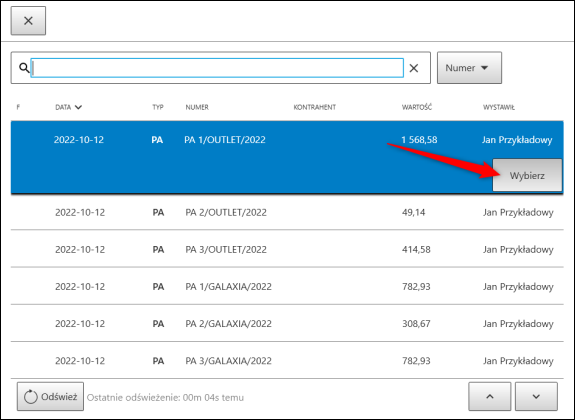This screenshot has width=575, height=420.
Task: Close the document list dialog
Action: [28, 21]
